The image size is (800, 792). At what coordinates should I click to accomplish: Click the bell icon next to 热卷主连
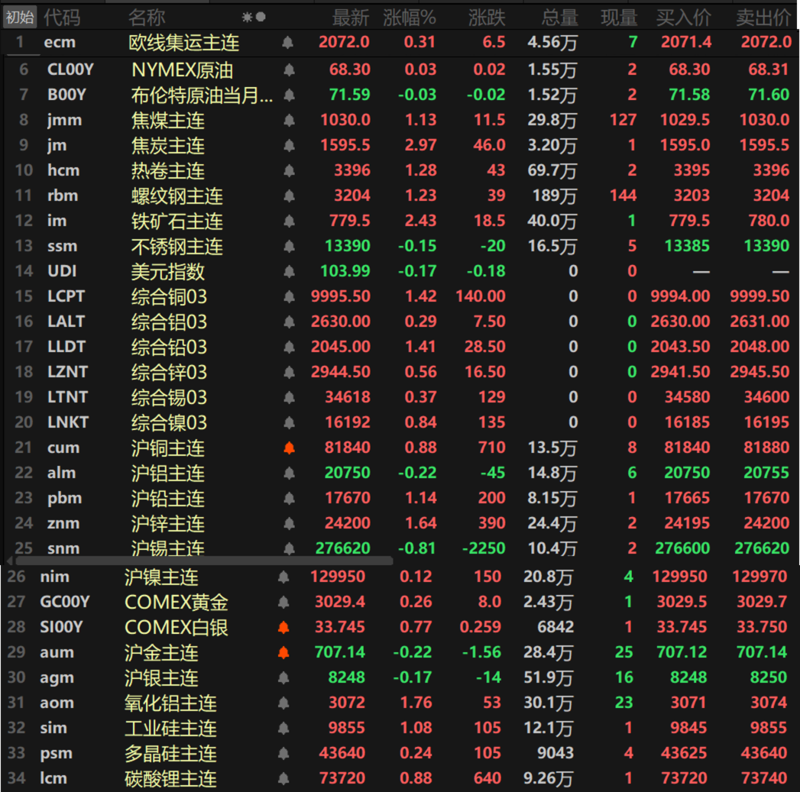pos(289,170)
